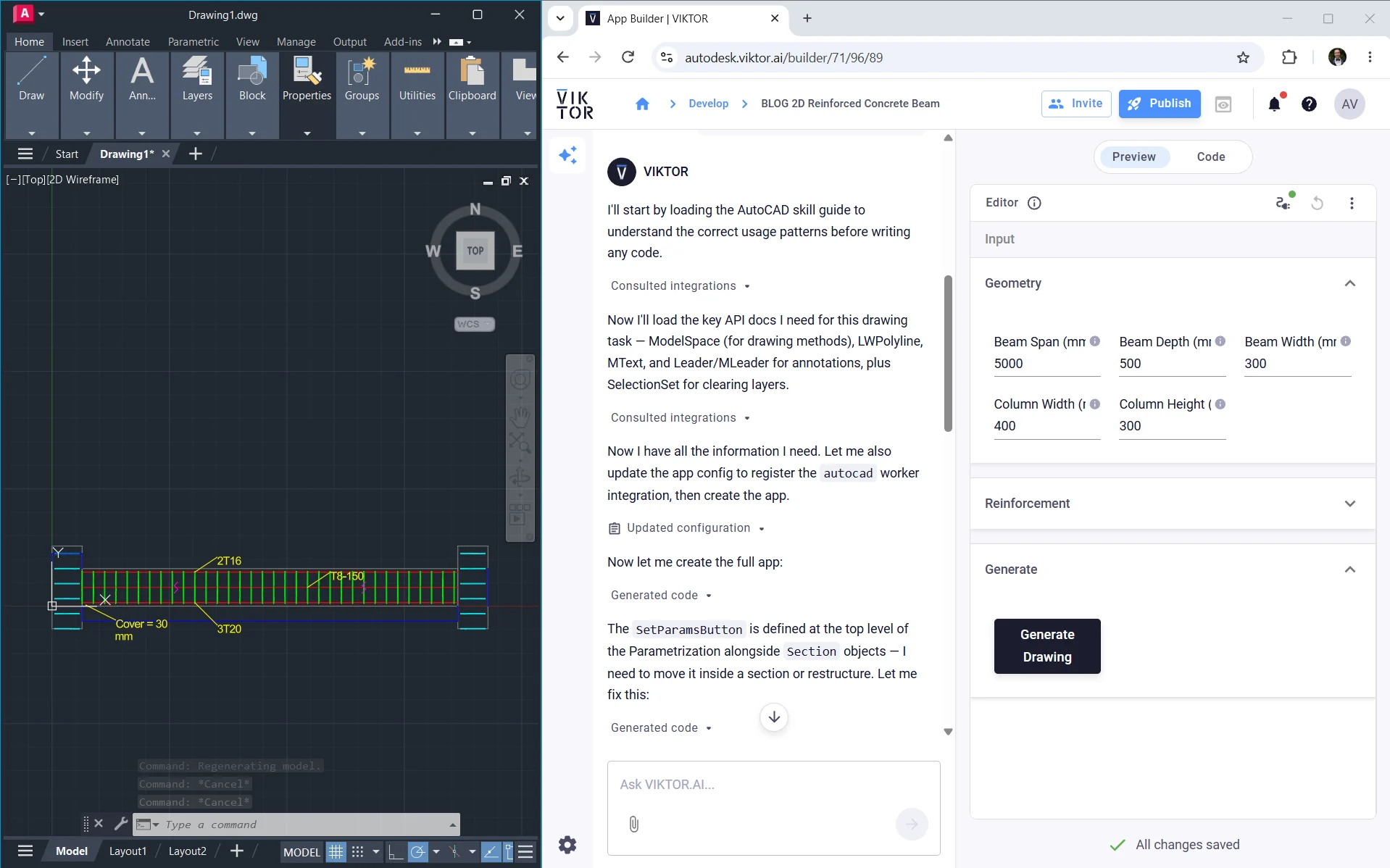Click the worker connection status icon in Editor
Image resolution: width=1390 pixels, height=868 pixels.
click(x=1283, y=203)
